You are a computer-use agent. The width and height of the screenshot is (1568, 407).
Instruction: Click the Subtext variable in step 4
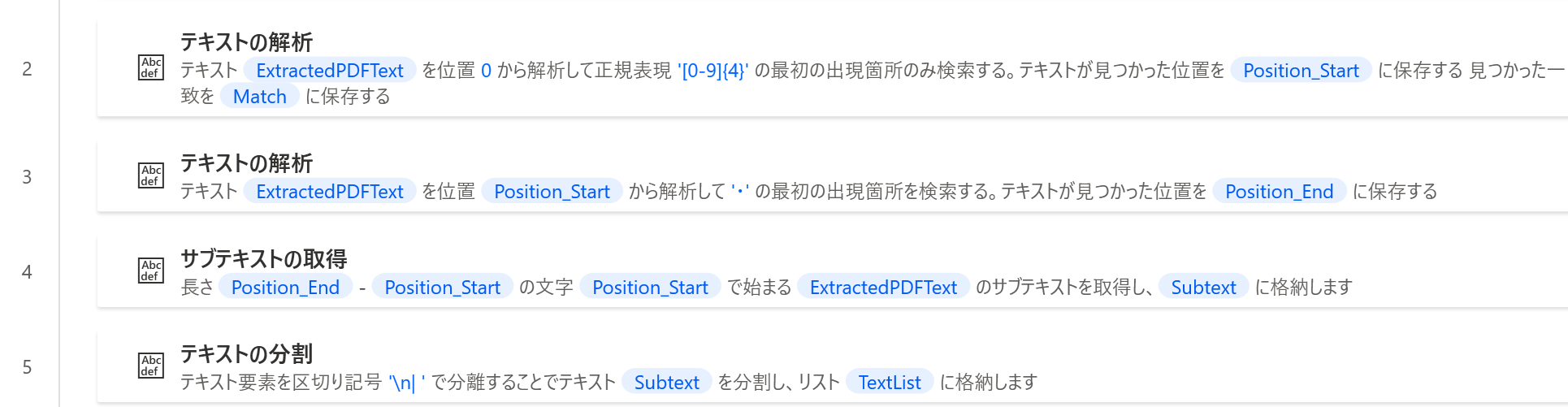point(1203,287)
